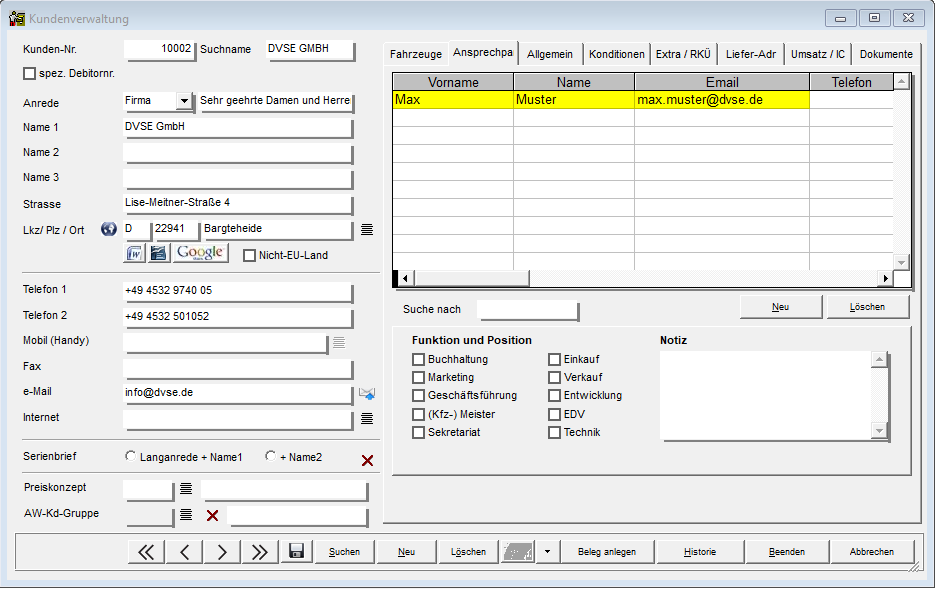This screenshot has height=589, width=935.
Task: Go to the Liefer-Adr tab
Action: [751, 54]
